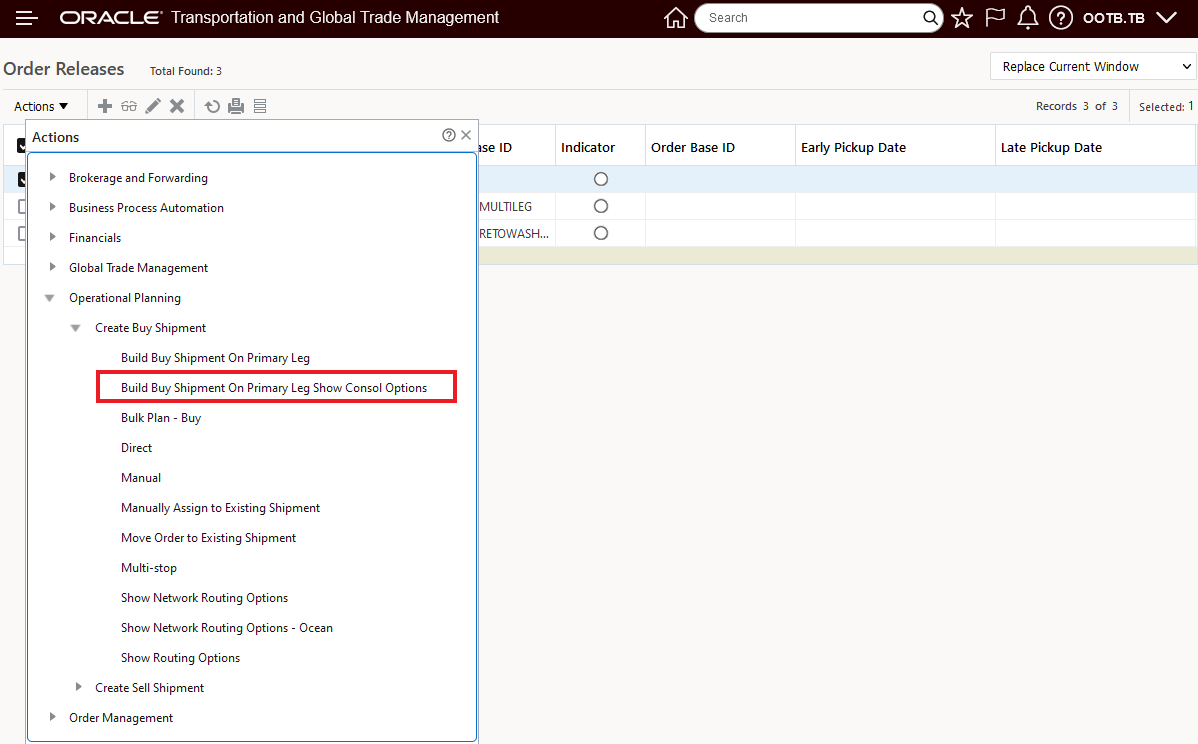Open the notifications bell
The width and height of the screenshot is (1198, 744).
click(x=1028, y=18)
